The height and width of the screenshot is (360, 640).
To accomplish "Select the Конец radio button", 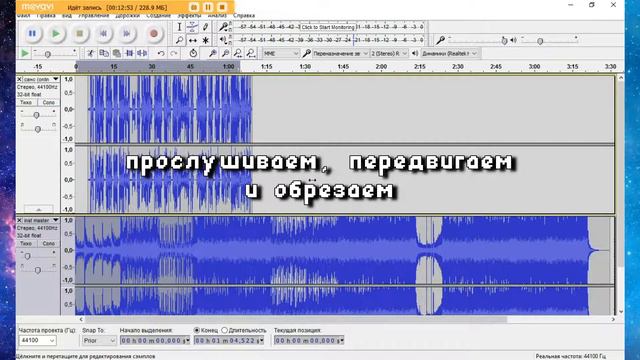I will coord(197,330).
